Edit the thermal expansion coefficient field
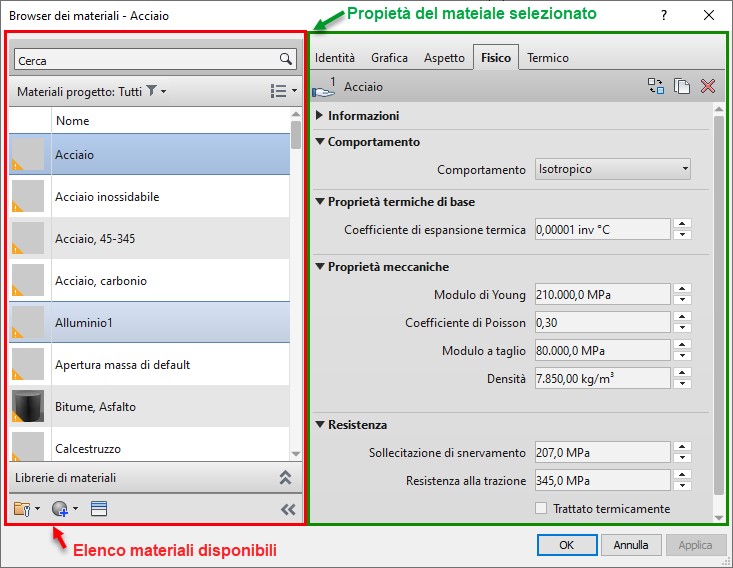This screenshot has width=733, height=568. pos(603,230)
